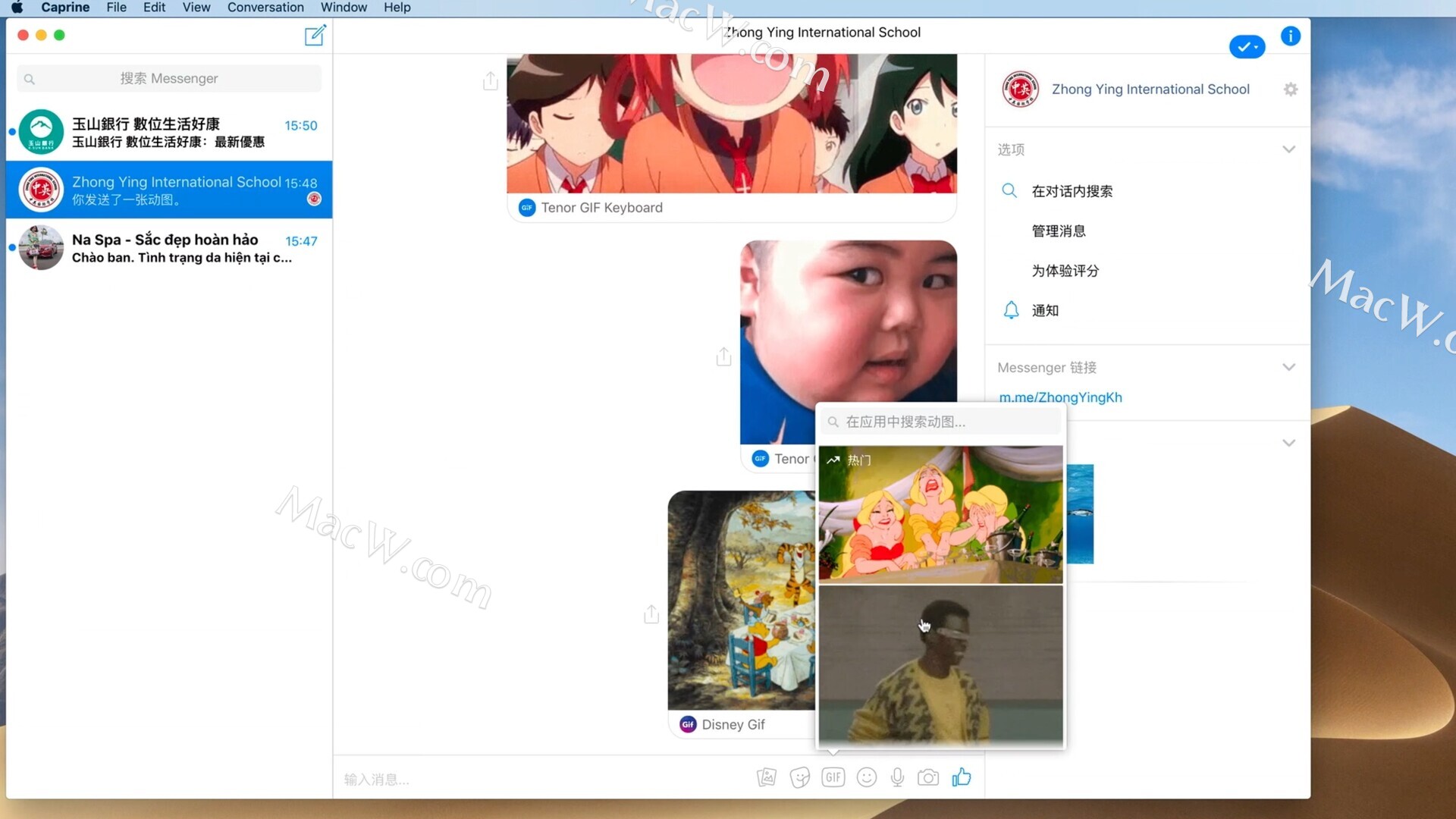Click the camera icon in composer
Viewport: 1456px width, 819px height.
point(927,777)
